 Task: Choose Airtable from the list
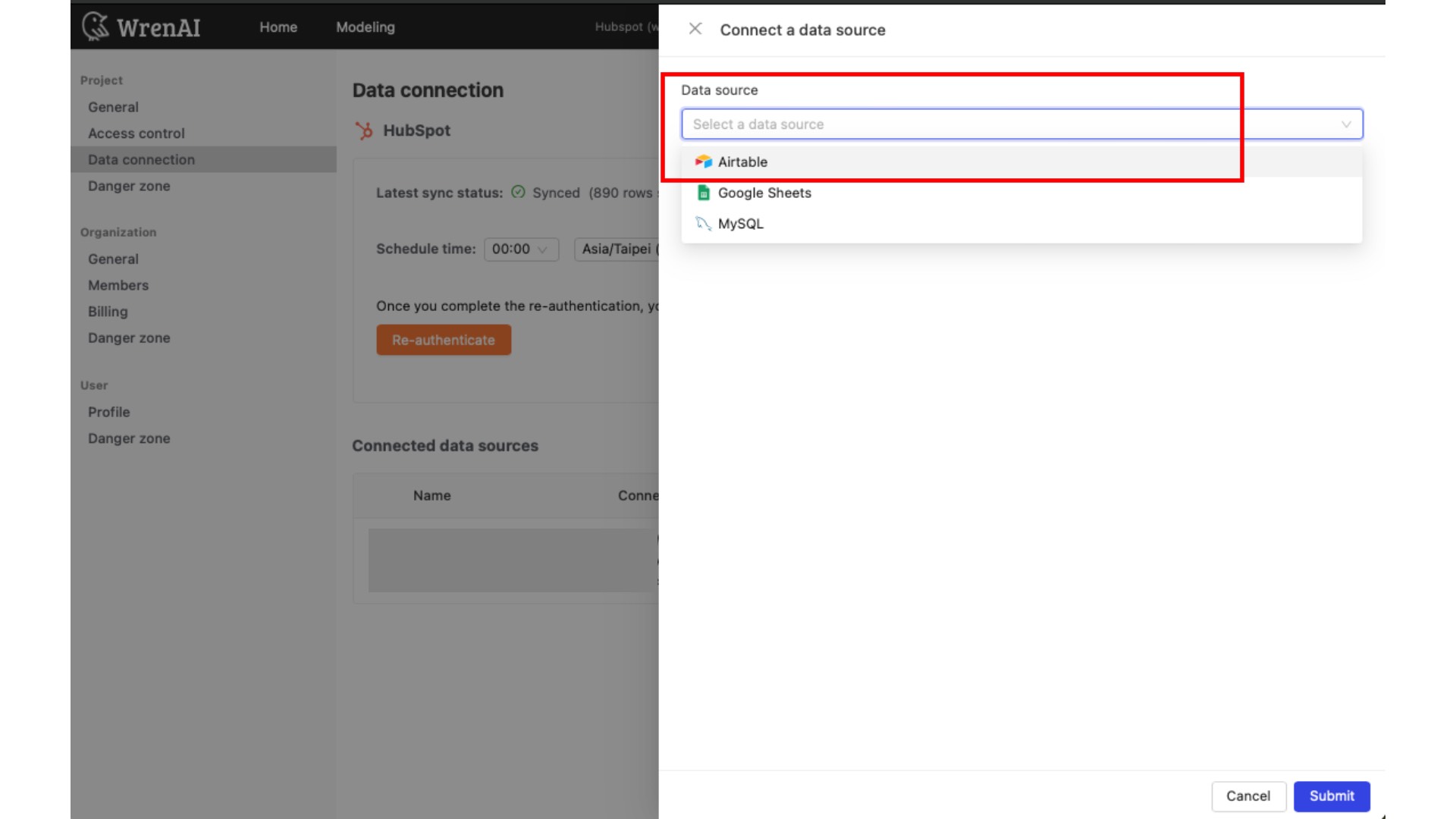pos(1021,162)
